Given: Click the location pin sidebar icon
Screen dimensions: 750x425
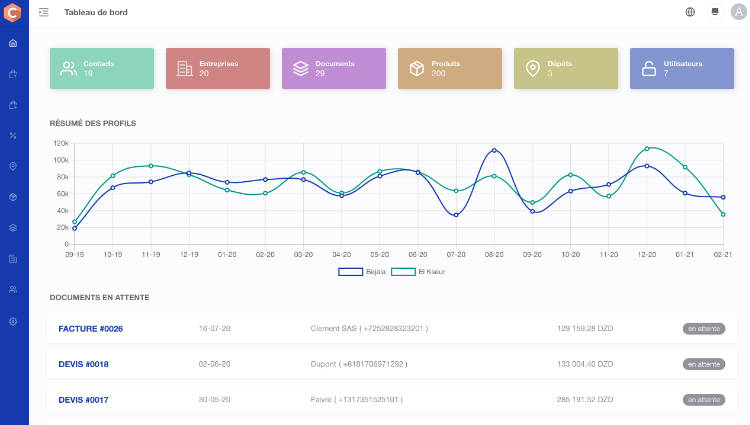Looking at the screenshot, I should tap(13, 166).
